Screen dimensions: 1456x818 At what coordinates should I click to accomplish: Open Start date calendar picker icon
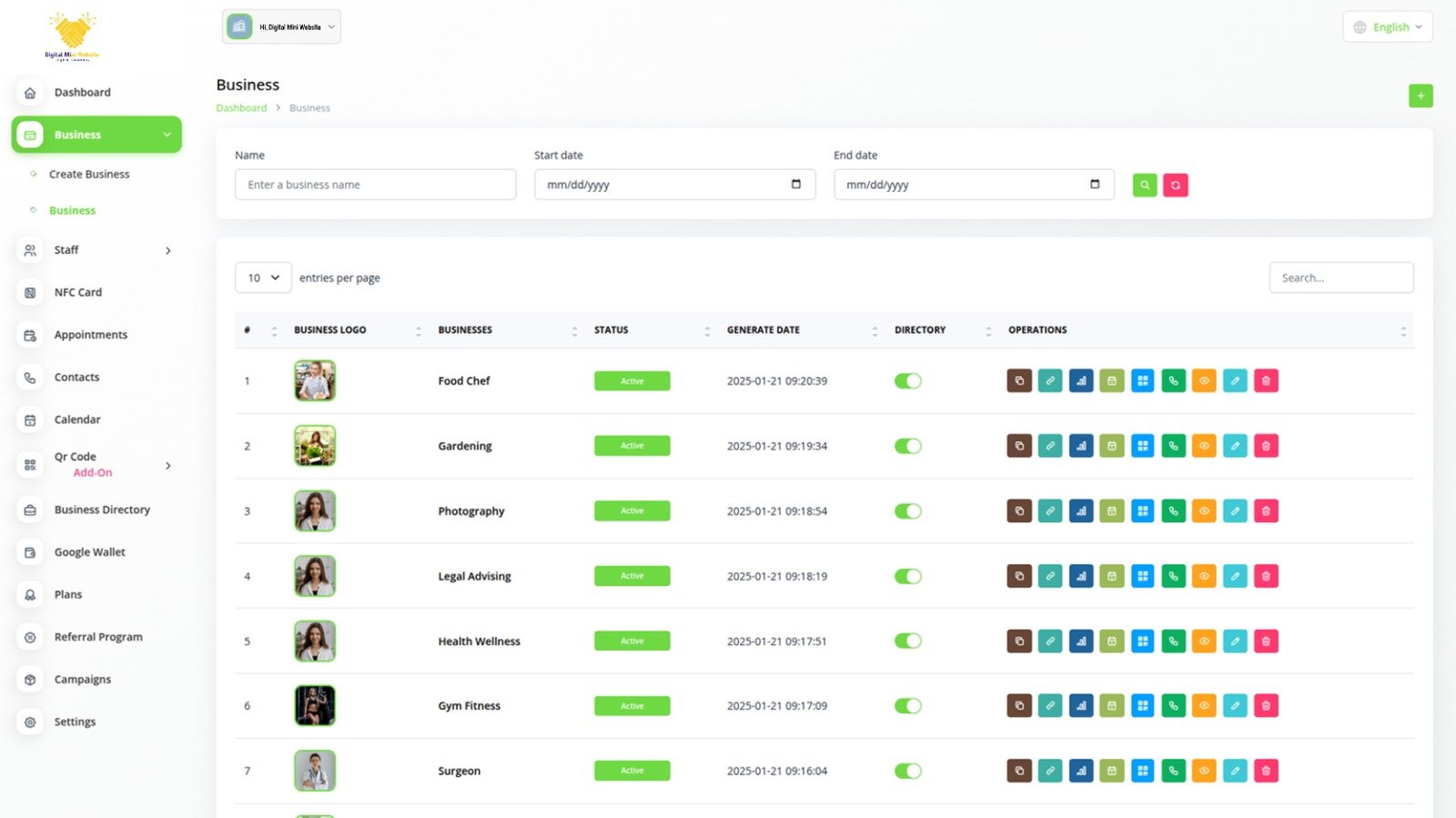pos(796,184)
